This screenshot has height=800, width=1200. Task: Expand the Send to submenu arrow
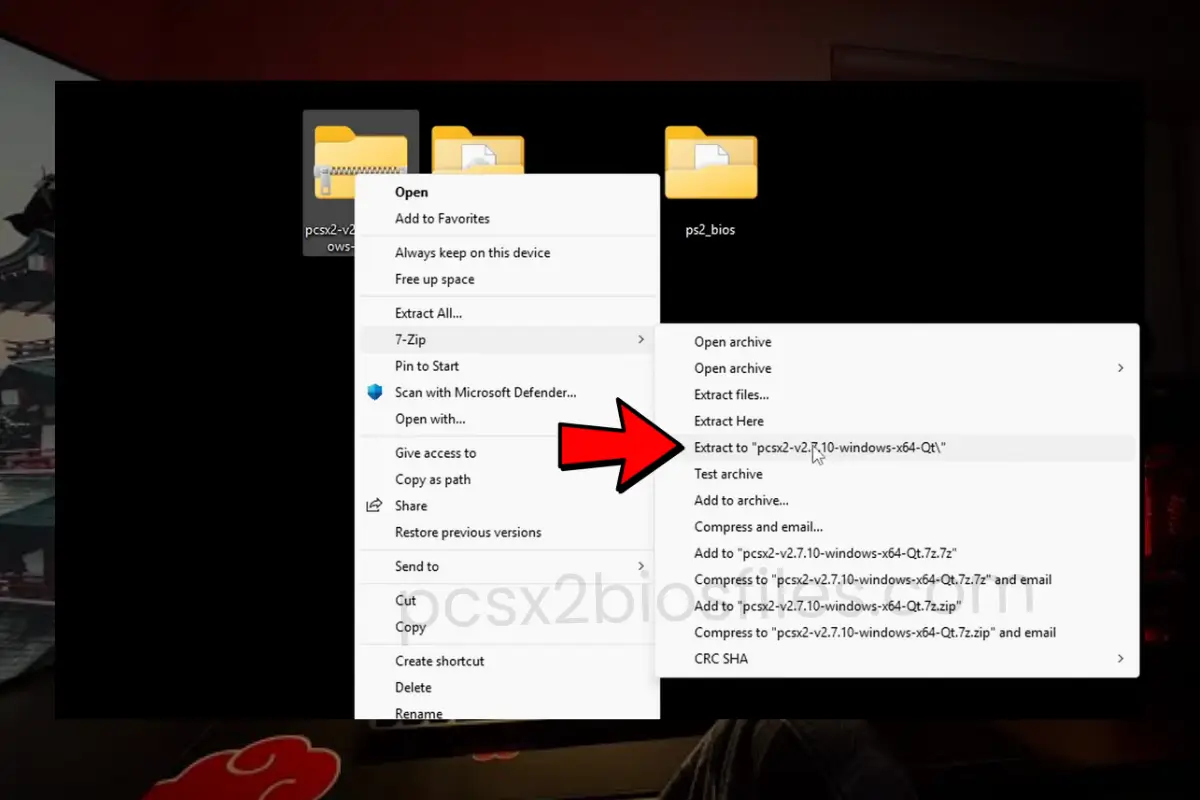(x=640, y=566)
